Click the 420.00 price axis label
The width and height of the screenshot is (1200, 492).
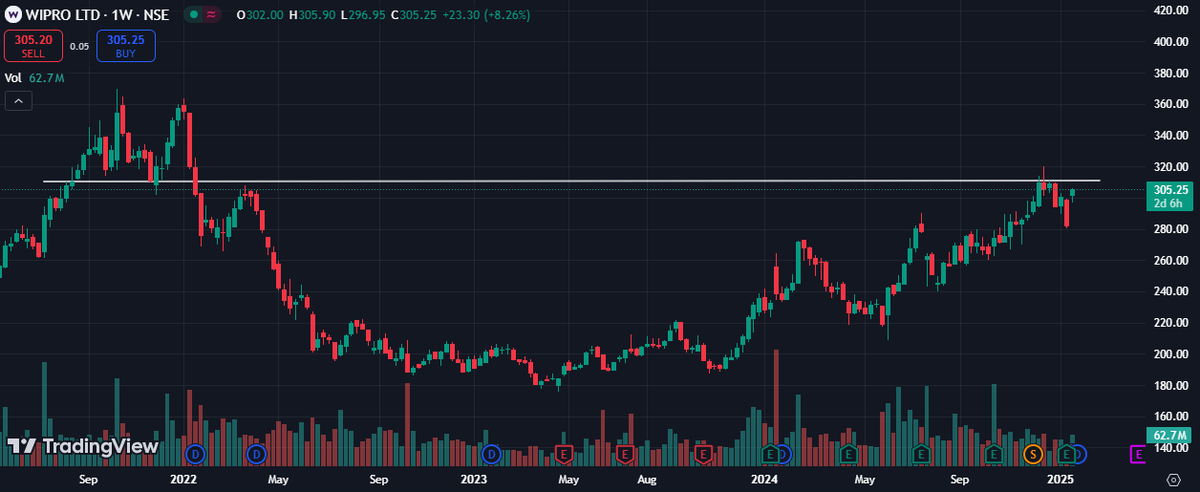(x=1169, y=10)
